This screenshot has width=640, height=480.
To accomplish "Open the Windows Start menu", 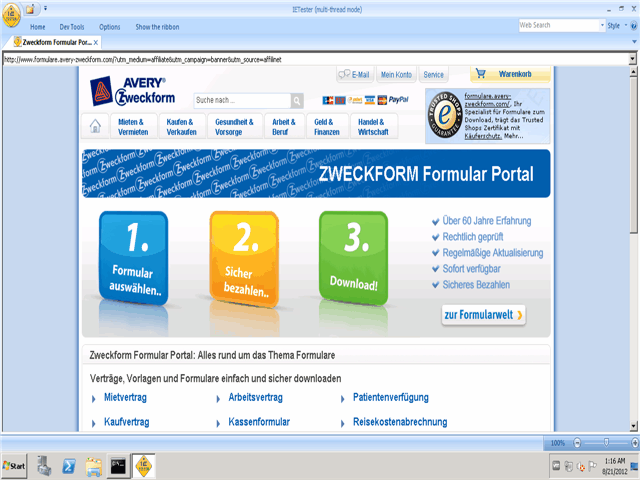I will coord(14,466).
